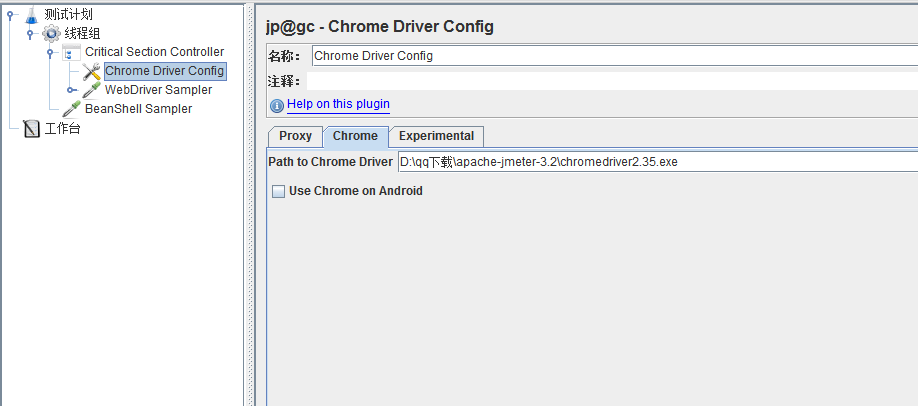This screenshot has height=406, width=918.
Task: Collapse the test plan (测试计划) tree node
Action: click(x=10, y=15)
